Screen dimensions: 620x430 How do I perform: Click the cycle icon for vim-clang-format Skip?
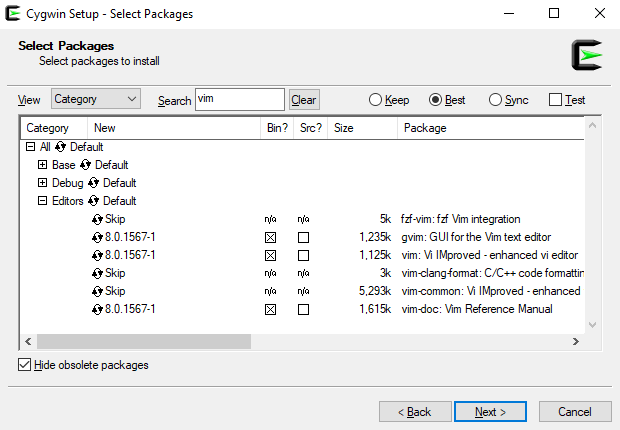coord(97,273)
